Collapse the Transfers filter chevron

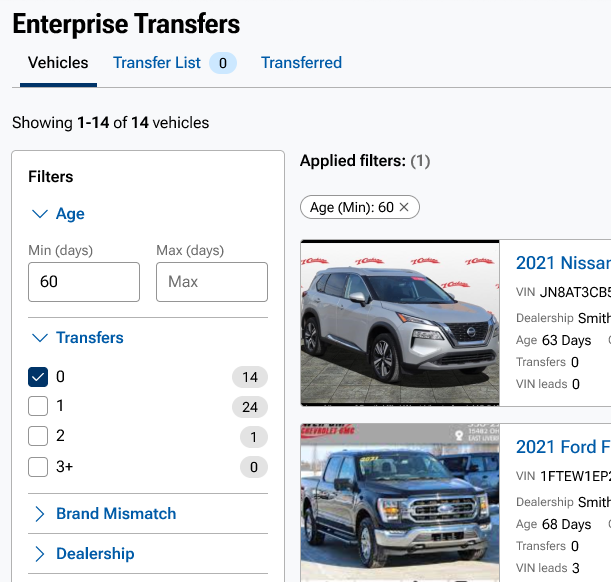[40, 338]
